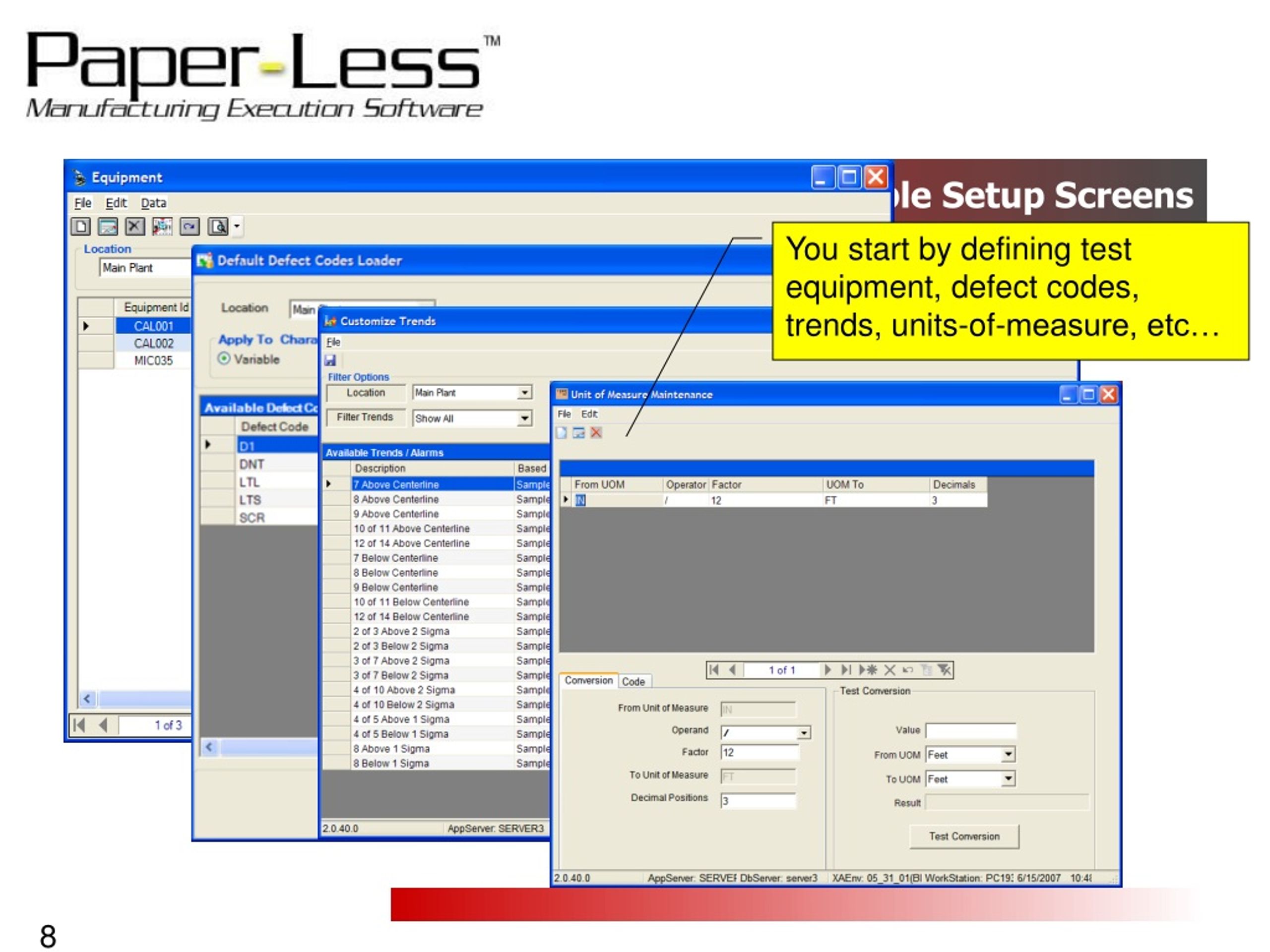The image size is (1270, 952).
Task: Switch to the Conversion tab
Action: point(588,680)
